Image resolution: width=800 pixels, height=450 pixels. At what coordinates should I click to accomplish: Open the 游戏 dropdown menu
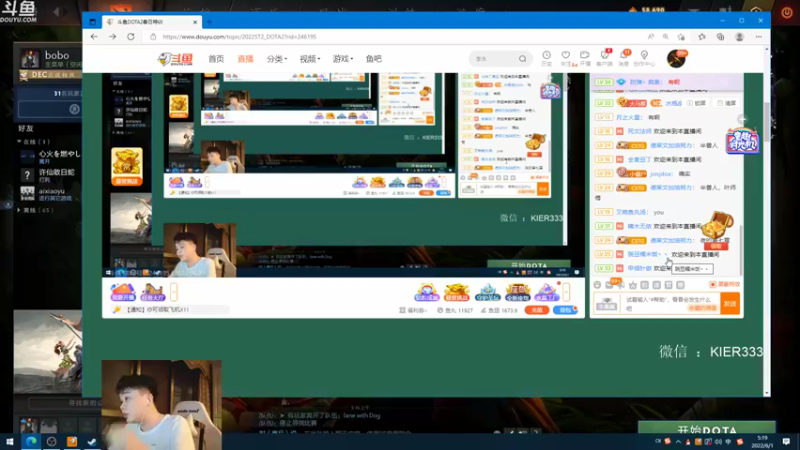click(x=342, y=59)
